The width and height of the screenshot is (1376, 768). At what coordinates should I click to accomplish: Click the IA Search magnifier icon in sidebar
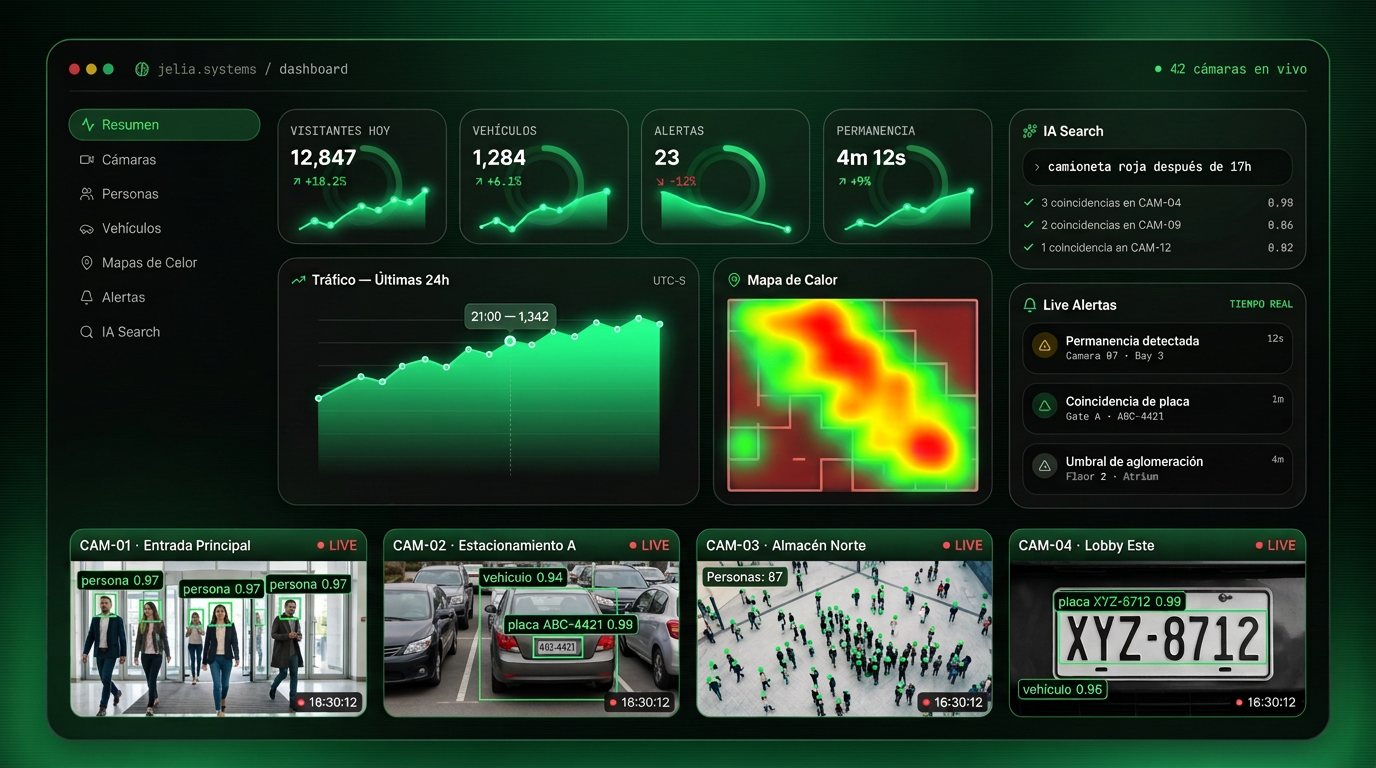[87, 332]
